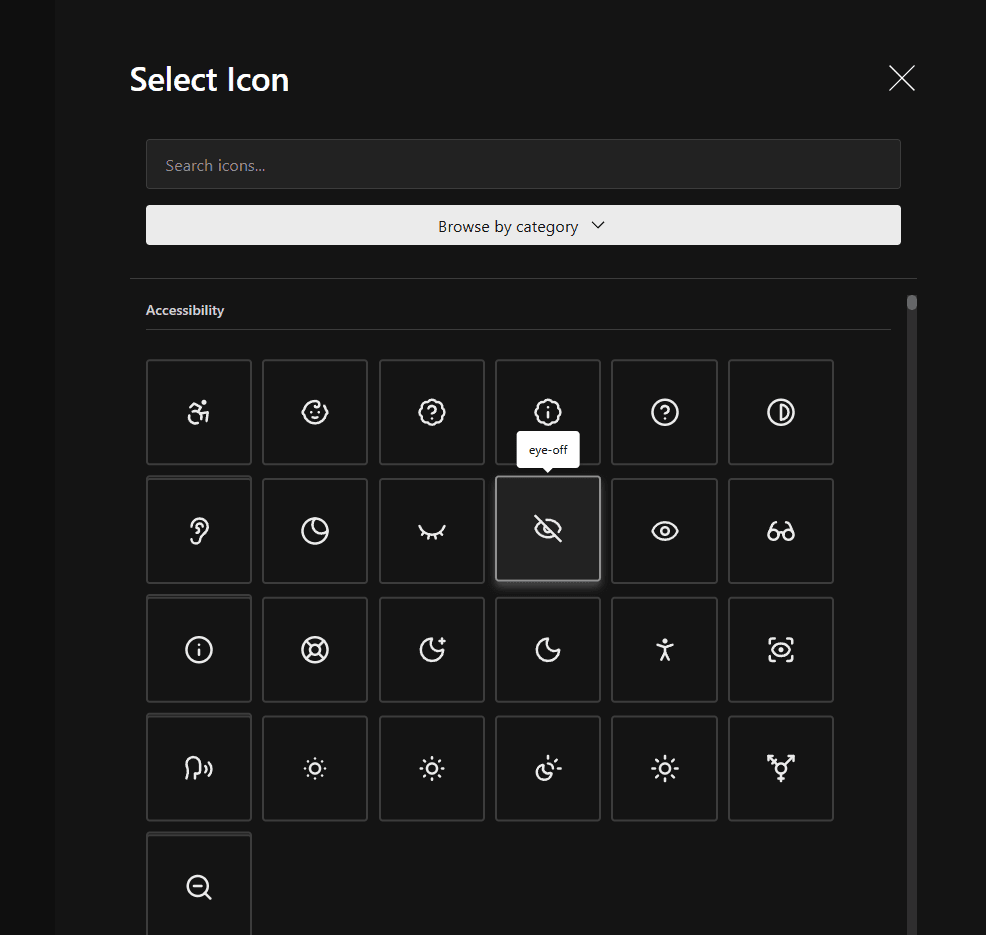Select the sun-moon combined icon

click(548, 768)
